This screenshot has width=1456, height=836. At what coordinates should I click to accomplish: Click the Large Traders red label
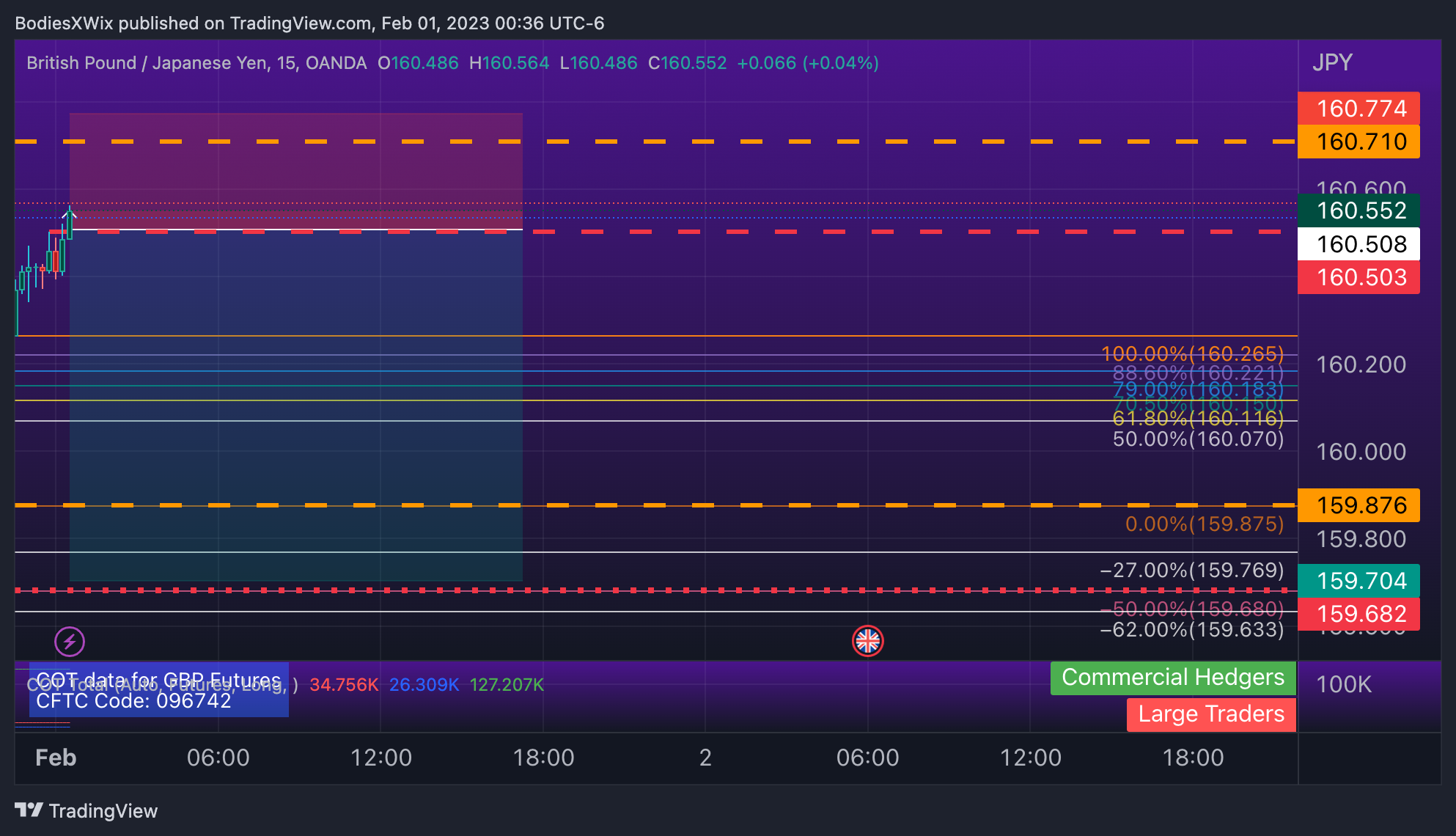click(1211, 714)
